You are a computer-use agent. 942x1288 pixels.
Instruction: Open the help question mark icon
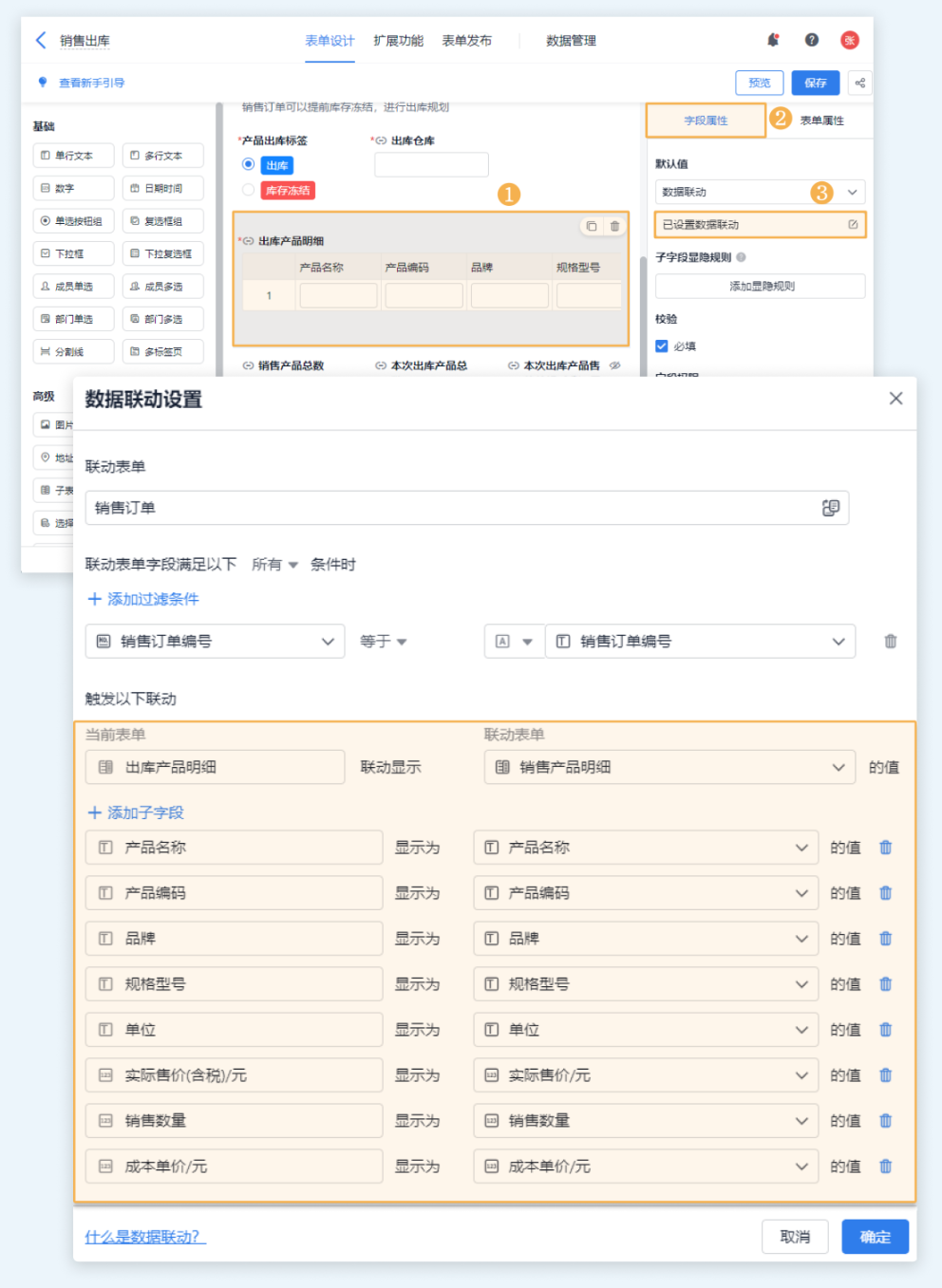point(811,40)
